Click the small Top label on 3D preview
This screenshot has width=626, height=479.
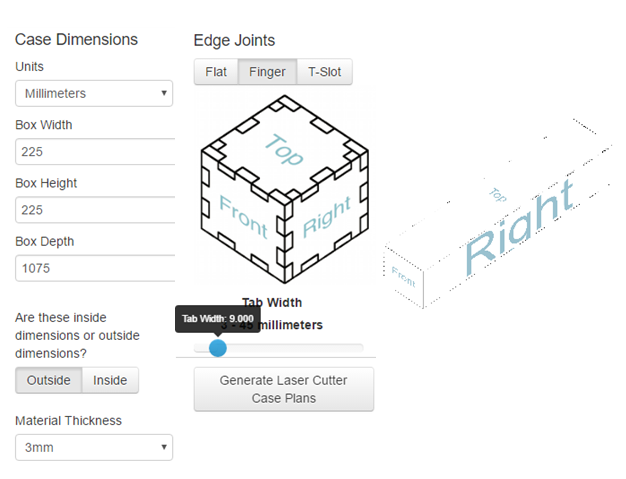495,191
